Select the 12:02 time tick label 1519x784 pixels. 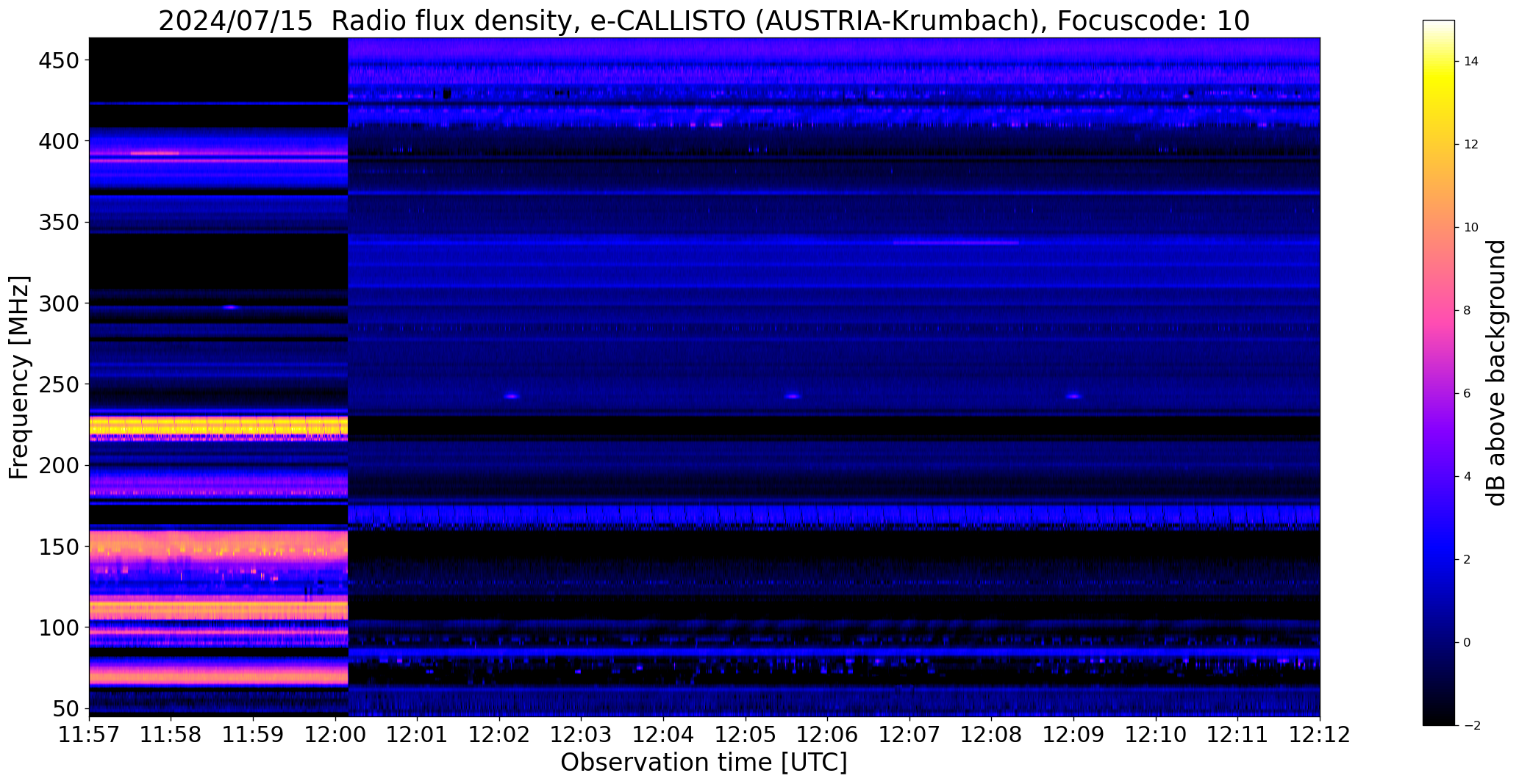pyautogui.click(x=499, y=734)
